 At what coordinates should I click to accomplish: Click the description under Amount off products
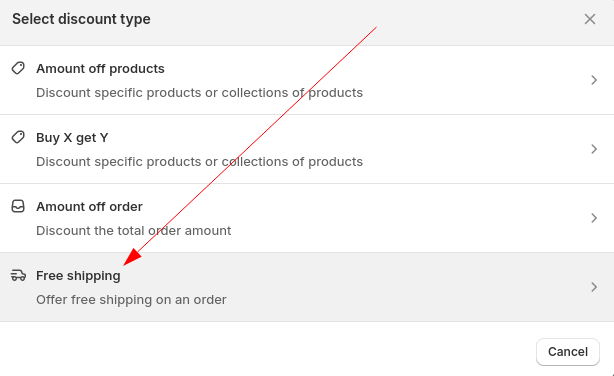tap(199, 93)
